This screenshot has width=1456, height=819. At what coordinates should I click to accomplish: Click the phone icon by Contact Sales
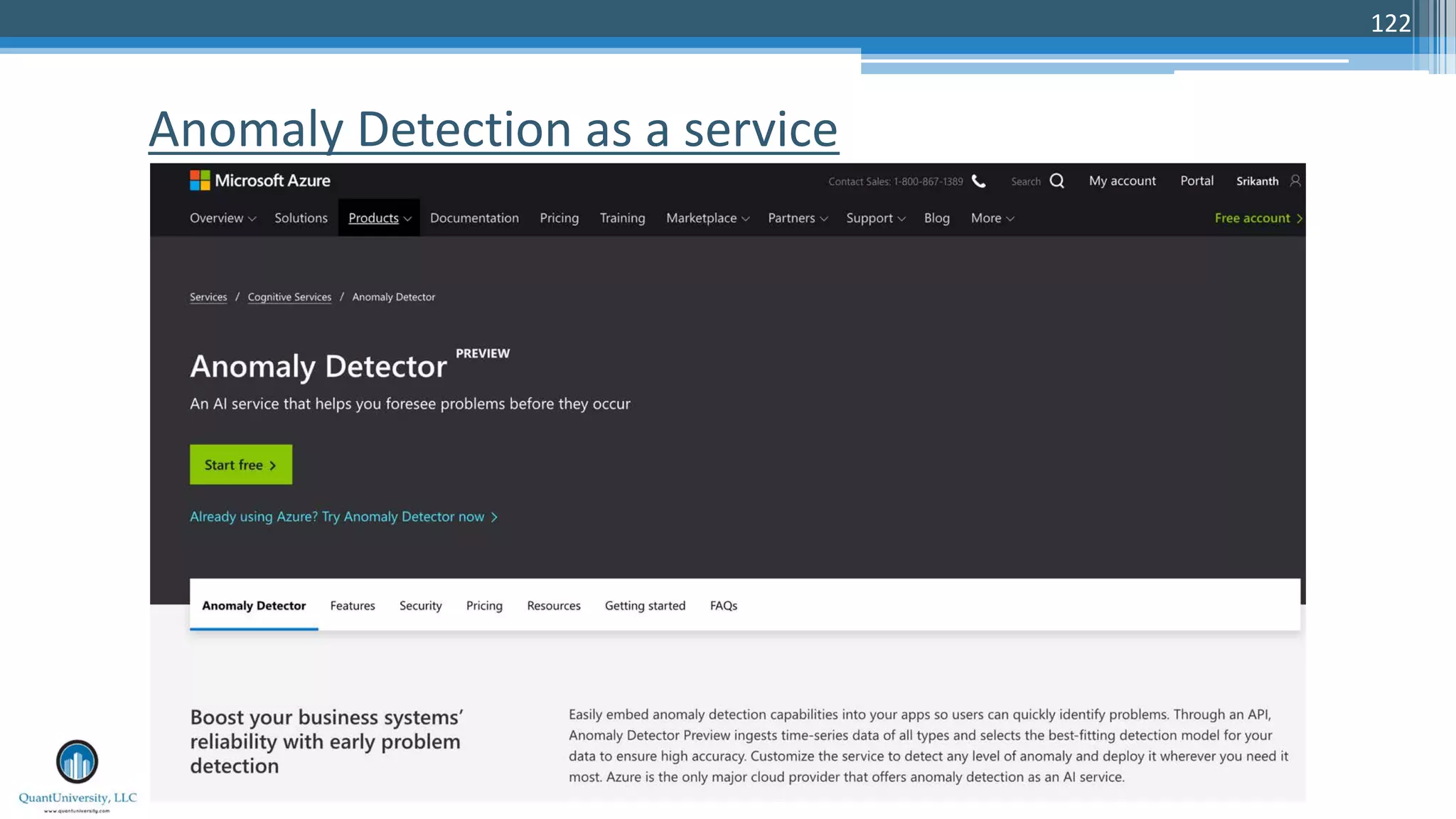click(979, 181)
